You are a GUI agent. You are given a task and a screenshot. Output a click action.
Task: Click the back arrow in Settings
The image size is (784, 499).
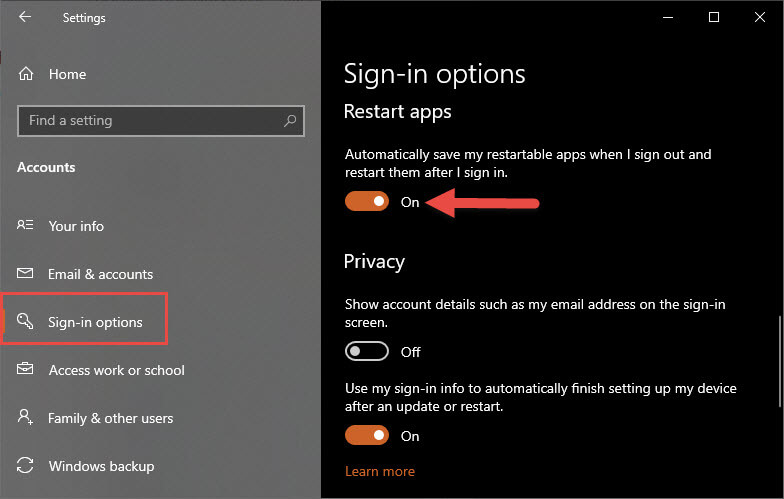pyautogui.click(x=24, y=17)
